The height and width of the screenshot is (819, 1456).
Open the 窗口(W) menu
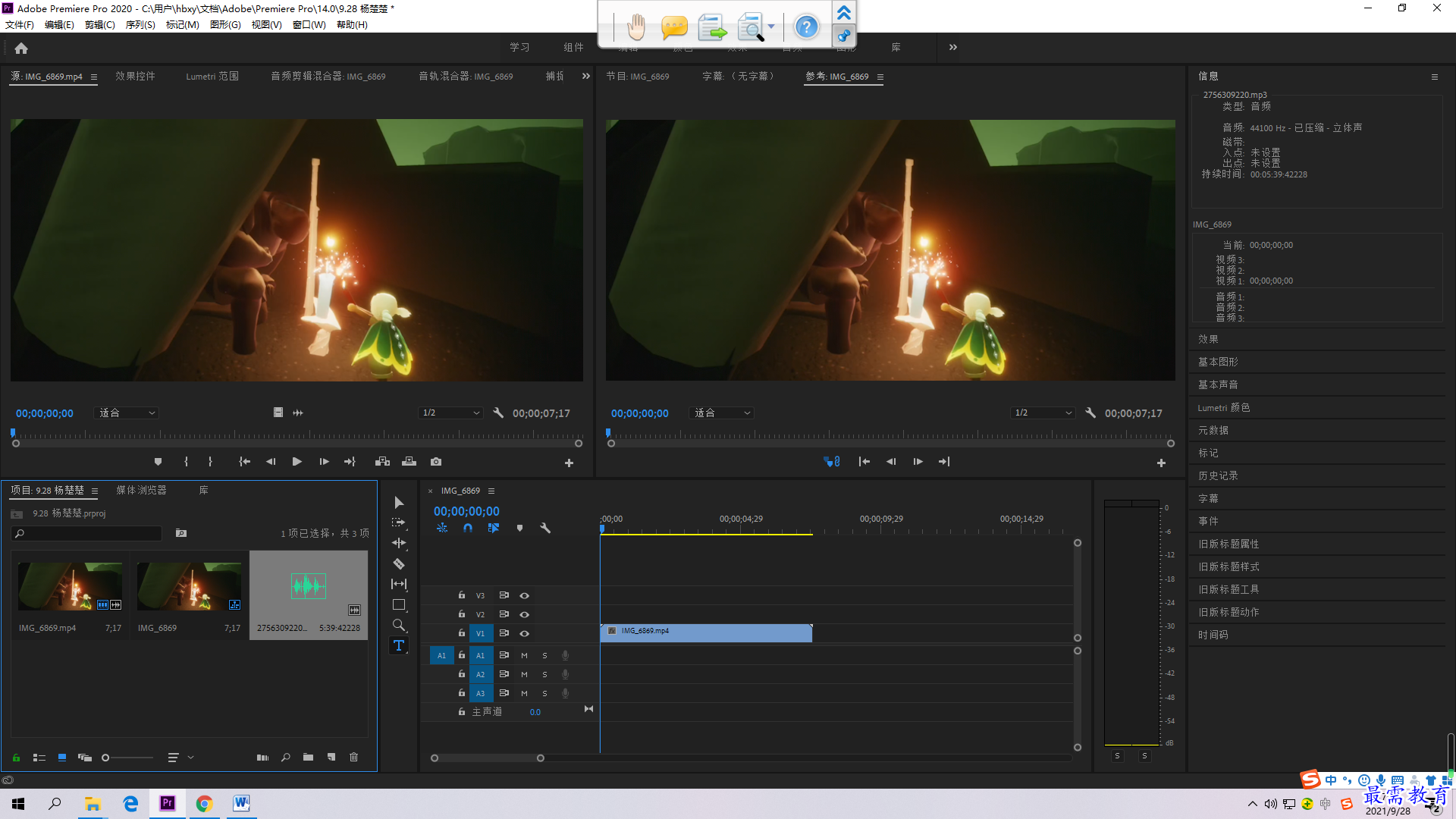[309, 25]
